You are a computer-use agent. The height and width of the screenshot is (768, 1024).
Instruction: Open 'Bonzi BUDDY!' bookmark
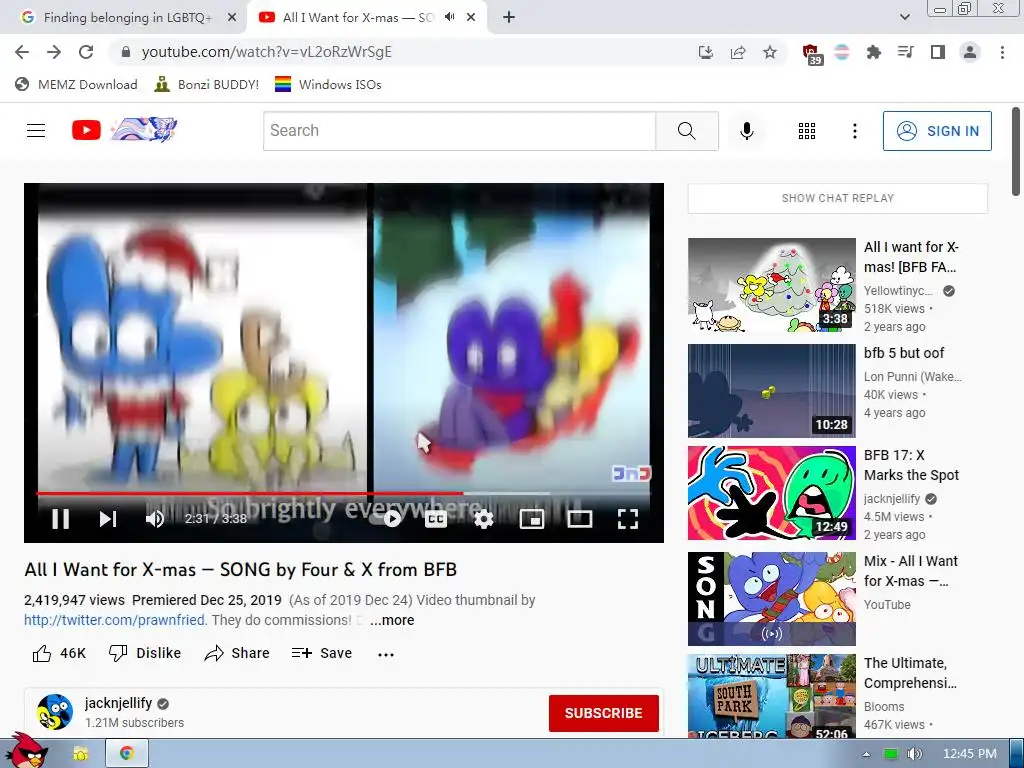[206, 84]
